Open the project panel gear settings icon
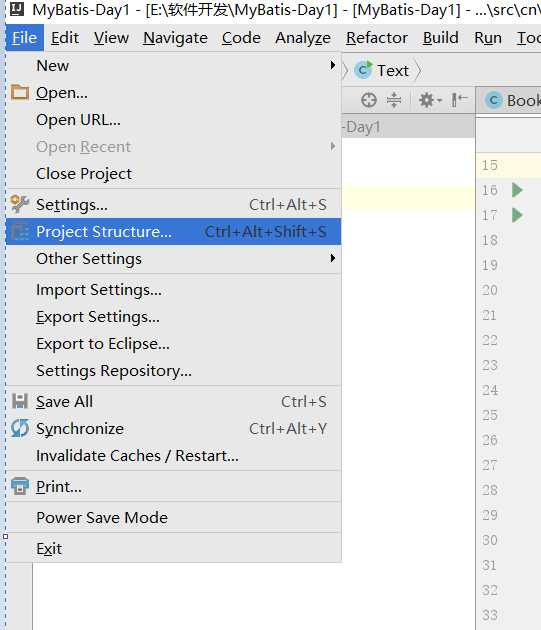Viewport: 541px width, 630px height. tap(430, 100)
